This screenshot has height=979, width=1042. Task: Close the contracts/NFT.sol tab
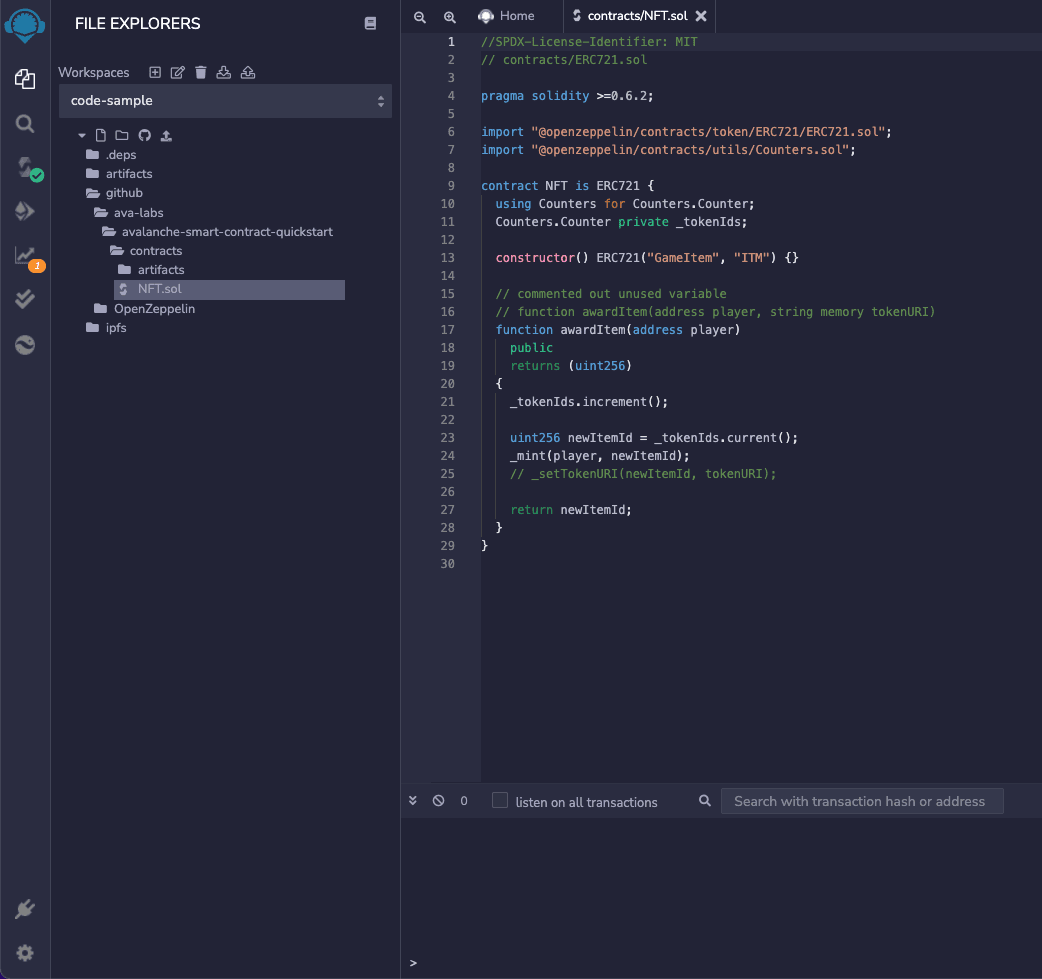point(701,16)
